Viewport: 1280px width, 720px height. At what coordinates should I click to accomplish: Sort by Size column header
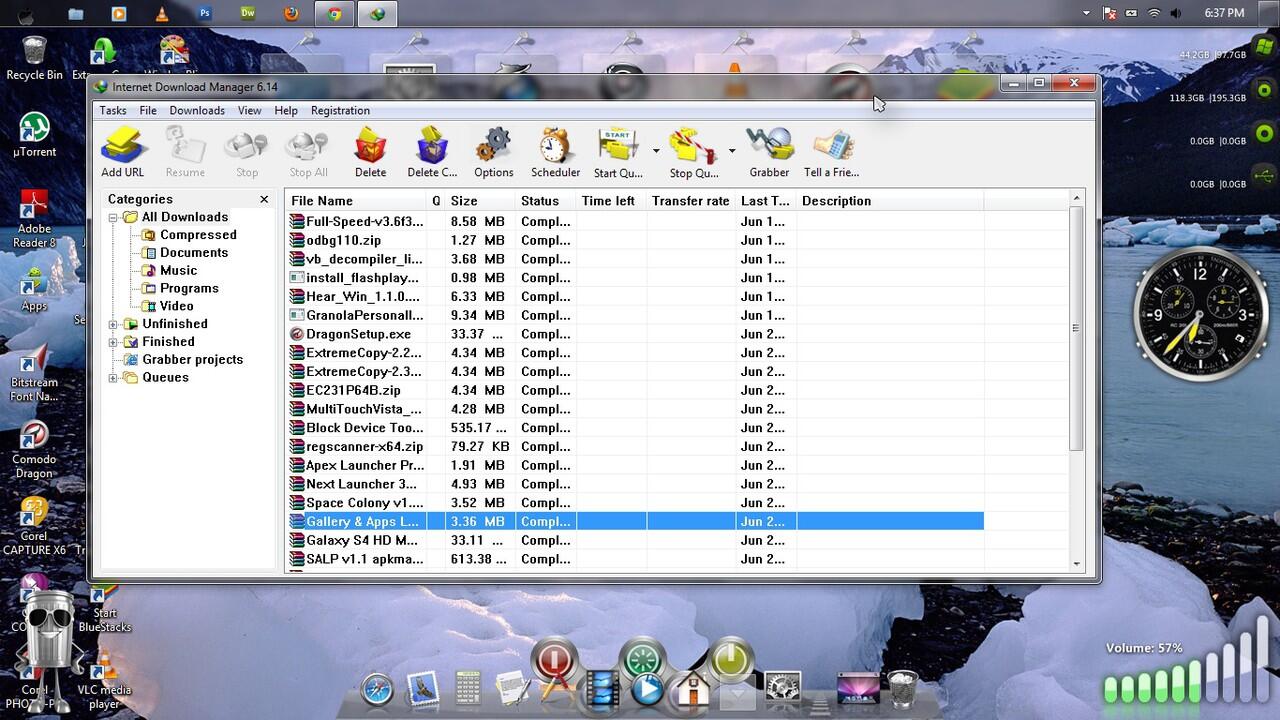(479, 201)
